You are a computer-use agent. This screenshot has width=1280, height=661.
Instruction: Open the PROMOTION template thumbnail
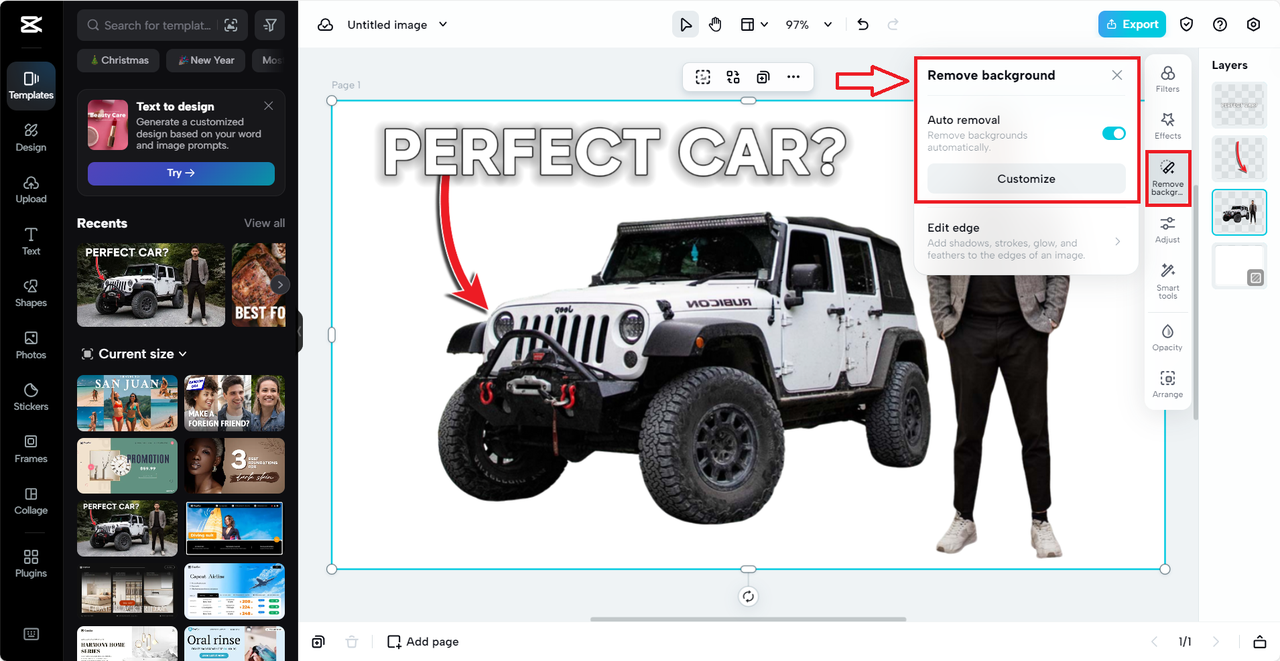[x=127, y=466]
